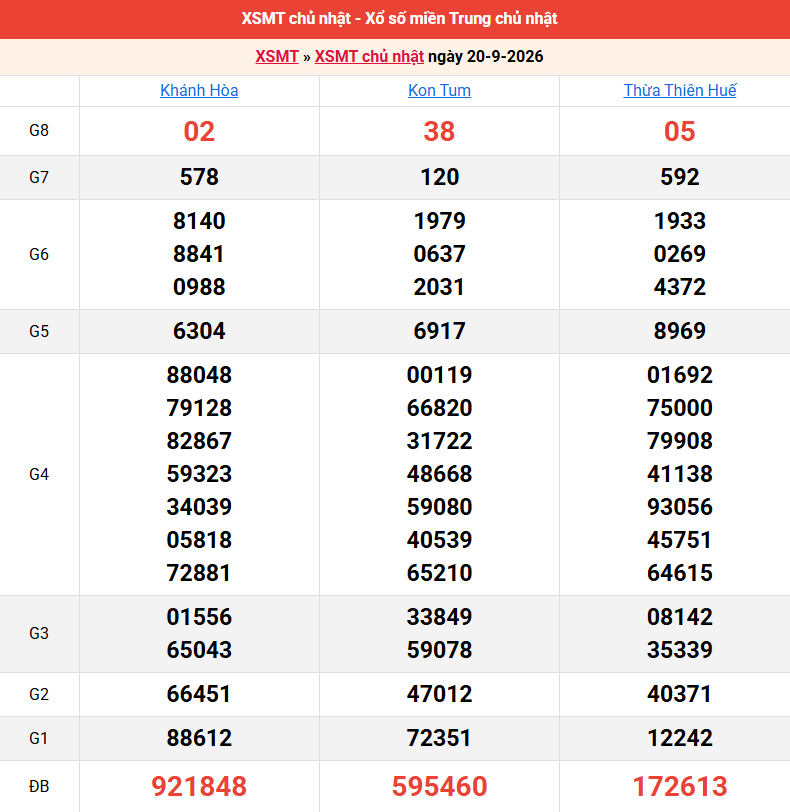Viewport: 790px width, 812px height.
Task: Click G4 result 75000
Action: [x=680, y=409]
